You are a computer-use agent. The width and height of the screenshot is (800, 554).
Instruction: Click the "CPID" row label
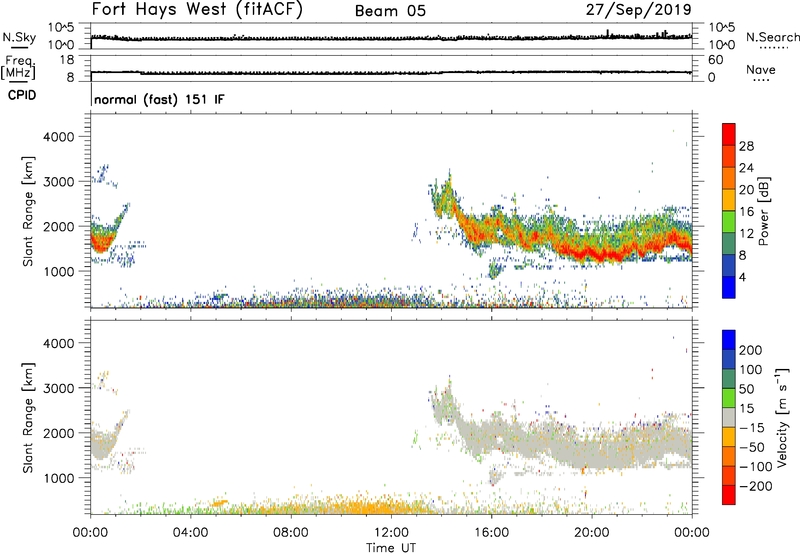(22, 95)
